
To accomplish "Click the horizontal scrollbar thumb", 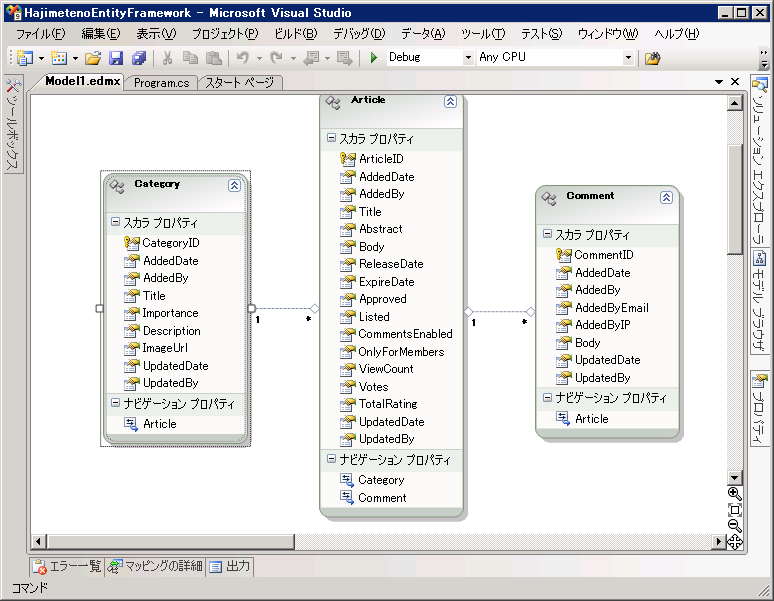I will [171, 542].
